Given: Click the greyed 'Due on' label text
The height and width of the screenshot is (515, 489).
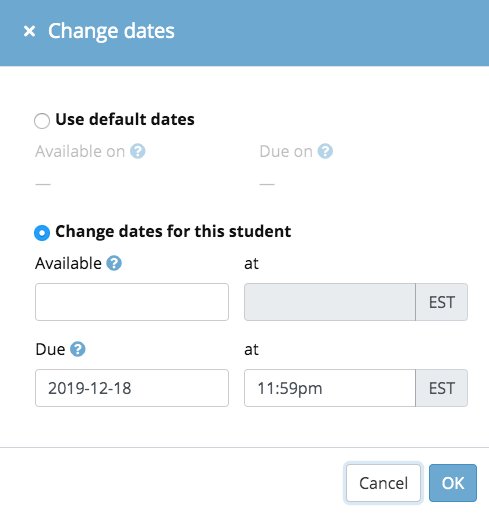Looking at the screenshot, I should 286,151.
